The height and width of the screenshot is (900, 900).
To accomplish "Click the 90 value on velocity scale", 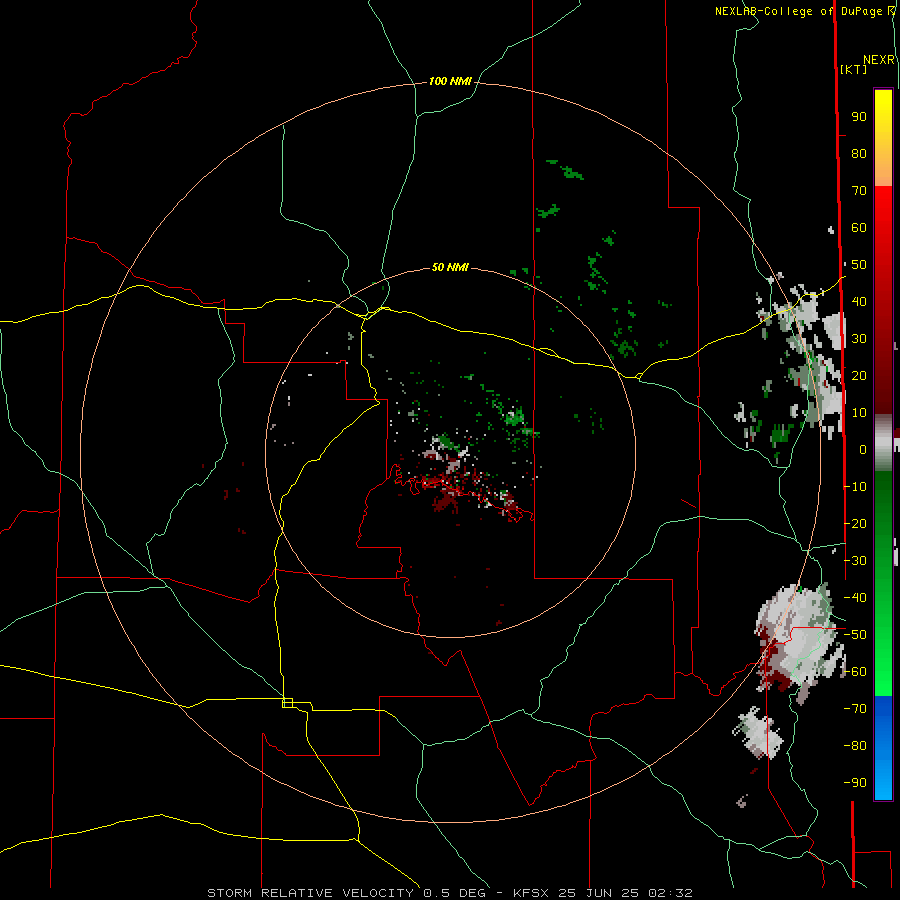I will (x=859, y=117).
